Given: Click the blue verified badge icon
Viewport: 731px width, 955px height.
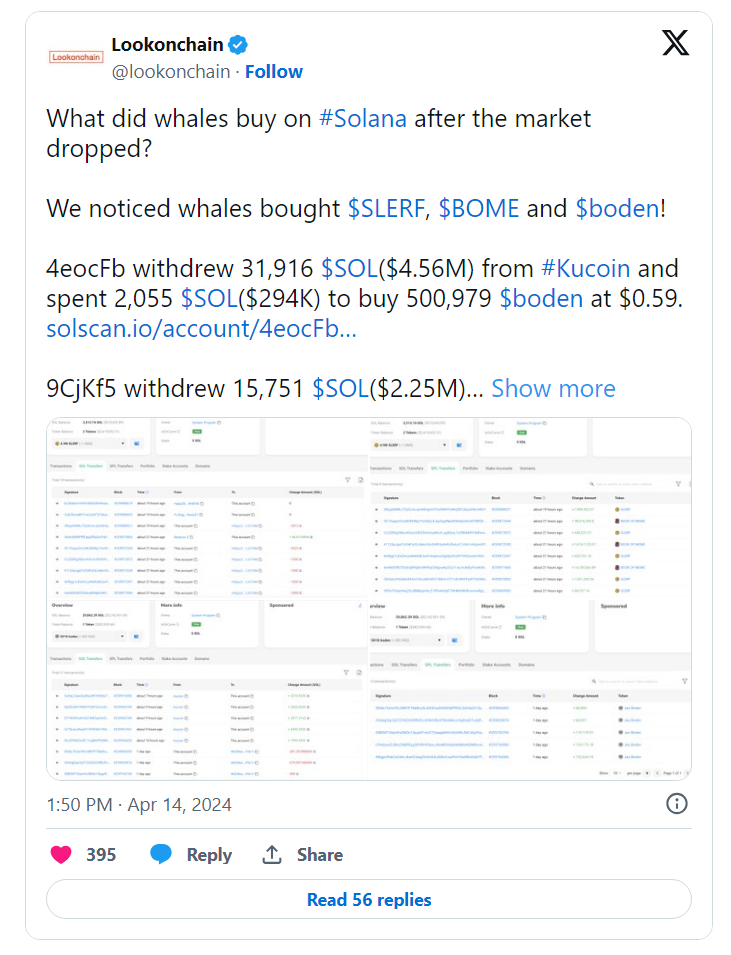Looking at the screenshot, I should (238, 44).
